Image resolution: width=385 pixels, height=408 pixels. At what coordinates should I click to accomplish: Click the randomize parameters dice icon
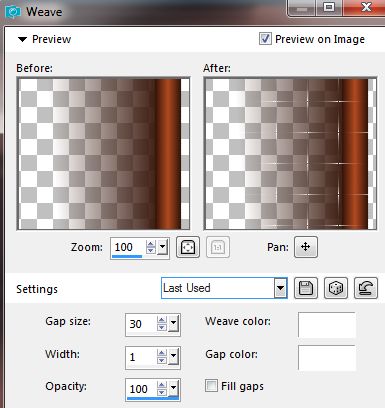(x=336, y=288)
